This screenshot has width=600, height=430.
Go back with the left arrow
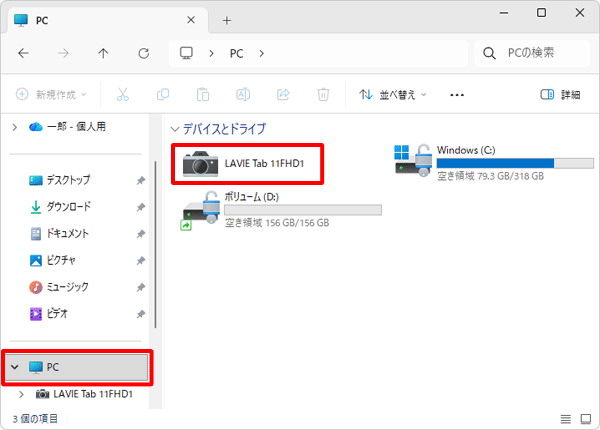click(23, 53)
